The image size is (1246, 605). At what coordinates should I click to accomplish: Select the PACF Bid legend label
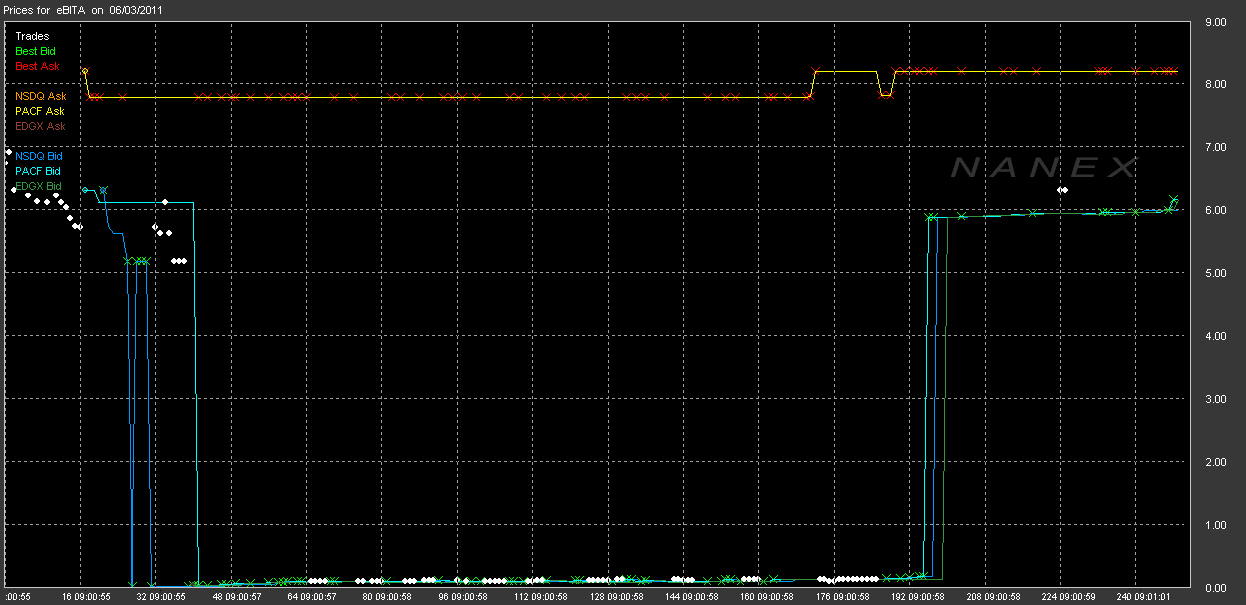pyautogui.click(x=38, y=171)
